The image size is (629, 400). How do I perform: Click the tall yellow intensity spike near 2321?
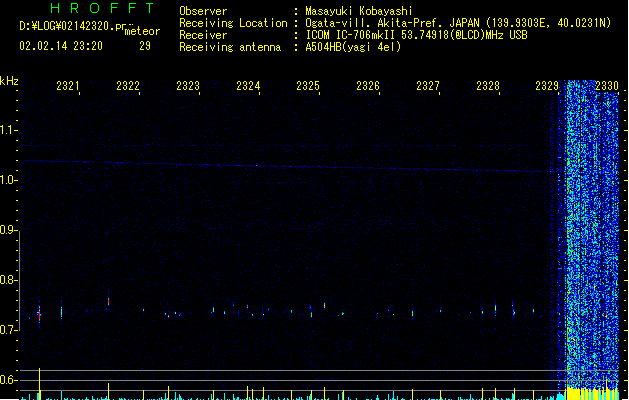click(x=39, y=384)
